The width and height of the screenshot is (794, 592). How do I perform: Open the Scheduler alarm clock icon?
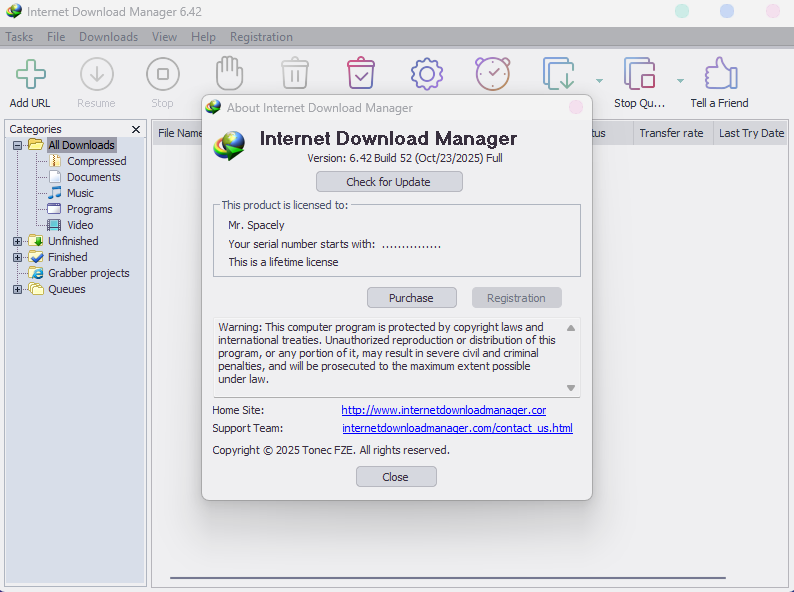492,74
